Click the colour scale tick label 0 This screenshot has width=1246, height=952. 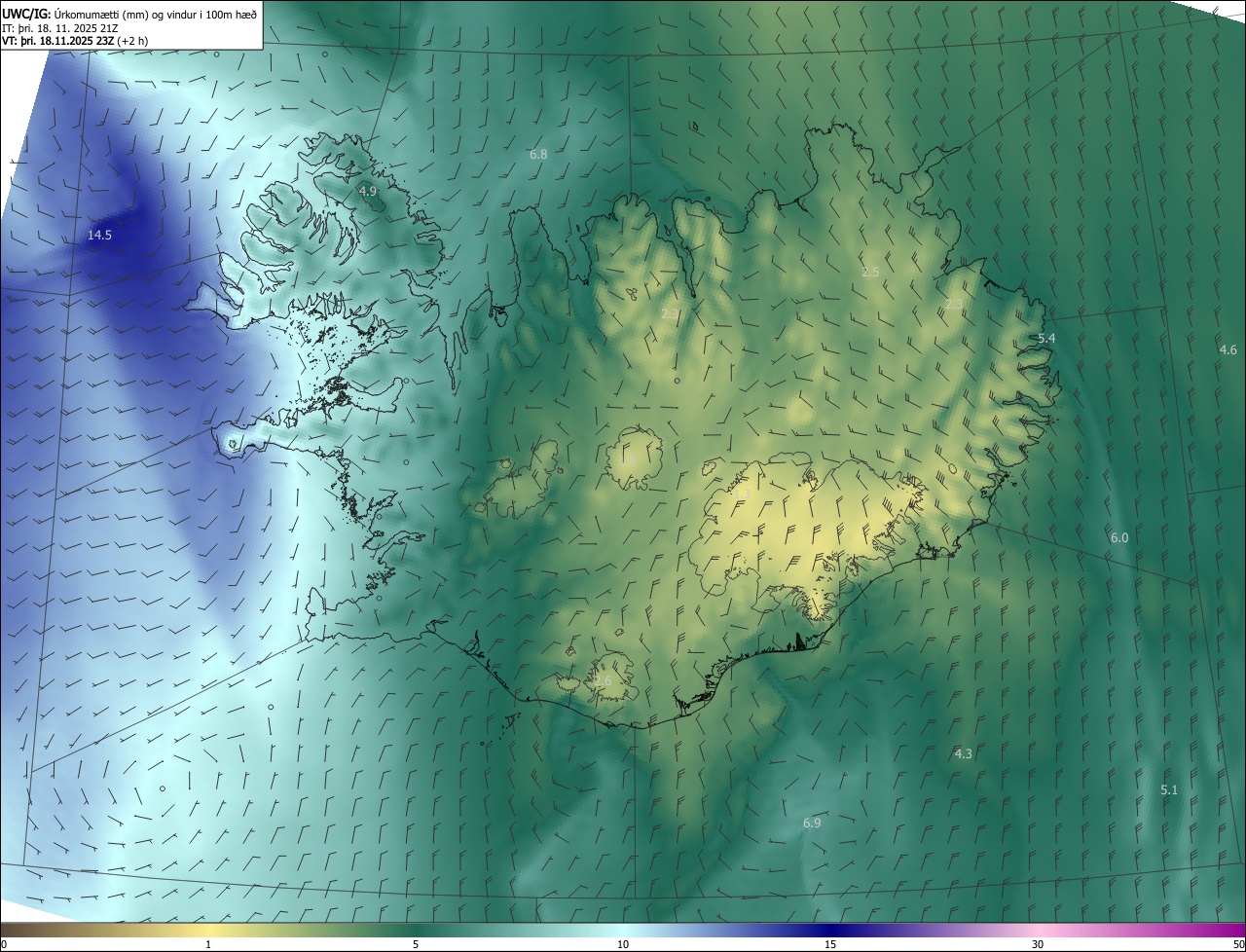(4, 944)
